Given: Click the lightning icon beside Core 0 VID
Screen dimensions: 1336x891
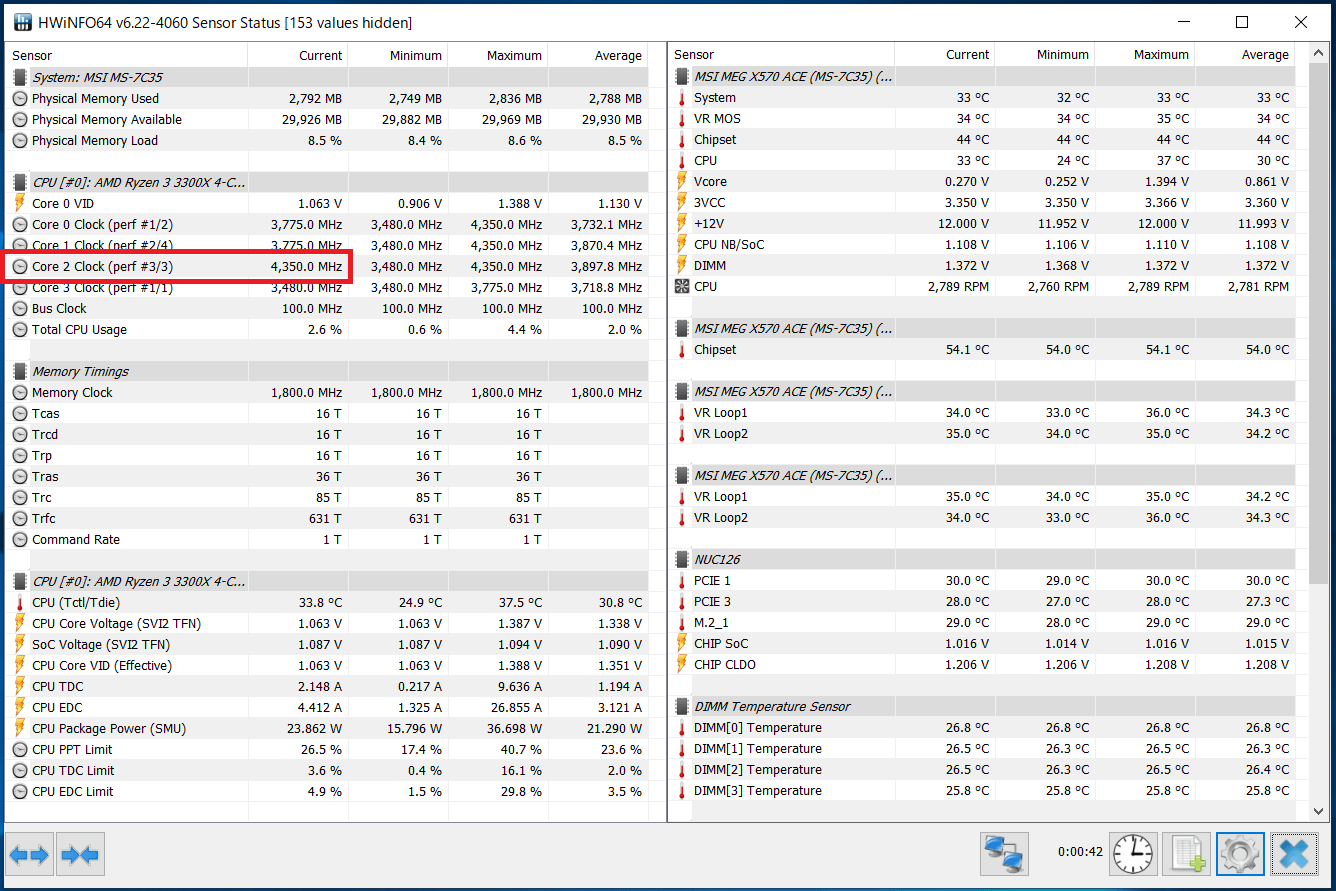Looking at the screenshot, I should click(20, 204).
